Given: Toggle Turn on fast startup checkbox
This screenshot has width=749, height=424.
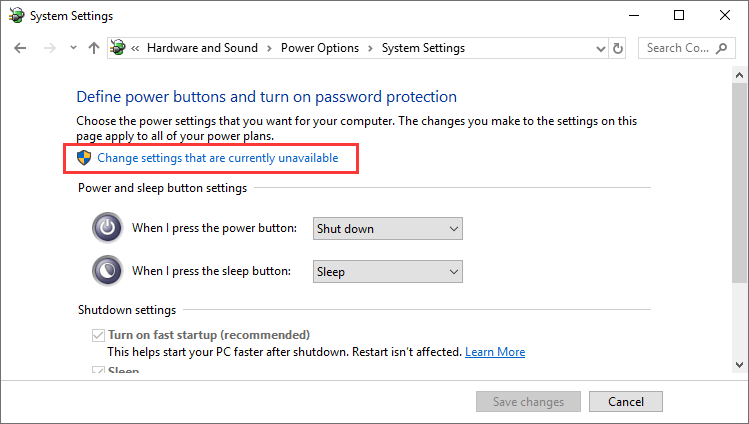Looking at the screenshot, I should 98,335.
